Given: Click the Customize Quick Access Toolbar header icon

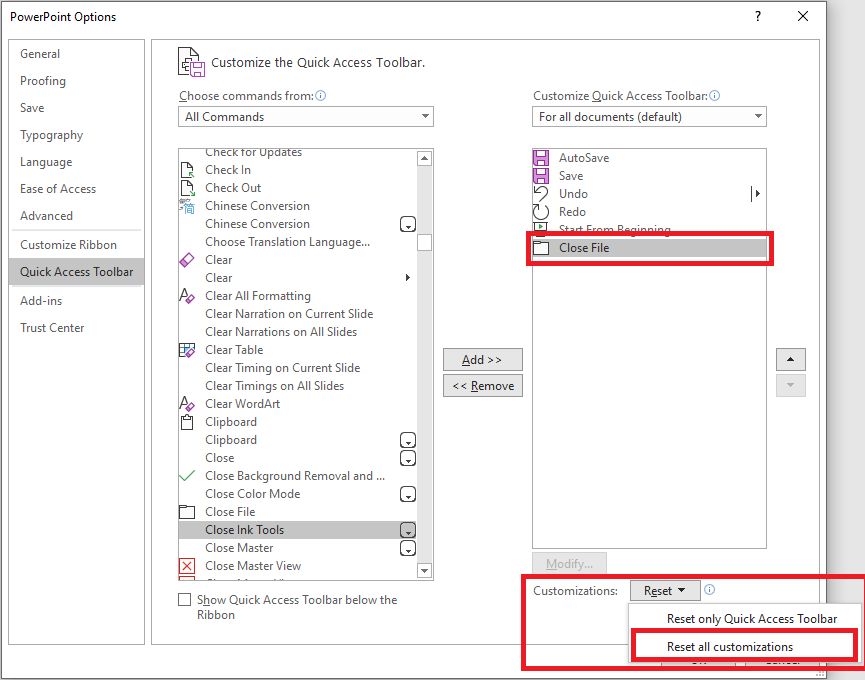Looking at the screenshot, I should click(x=191, y=62).
